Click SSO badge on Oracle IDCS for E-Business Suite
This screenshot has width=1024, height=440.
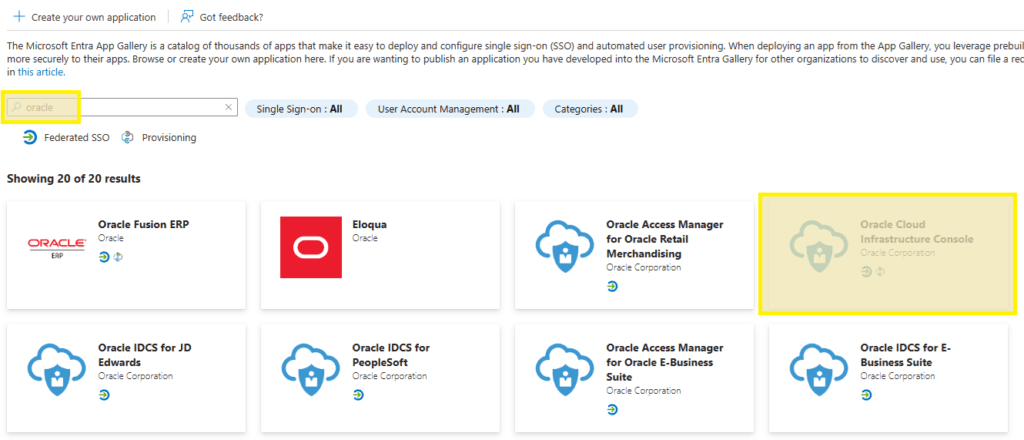pyautogui.click(x=866, y=394)
